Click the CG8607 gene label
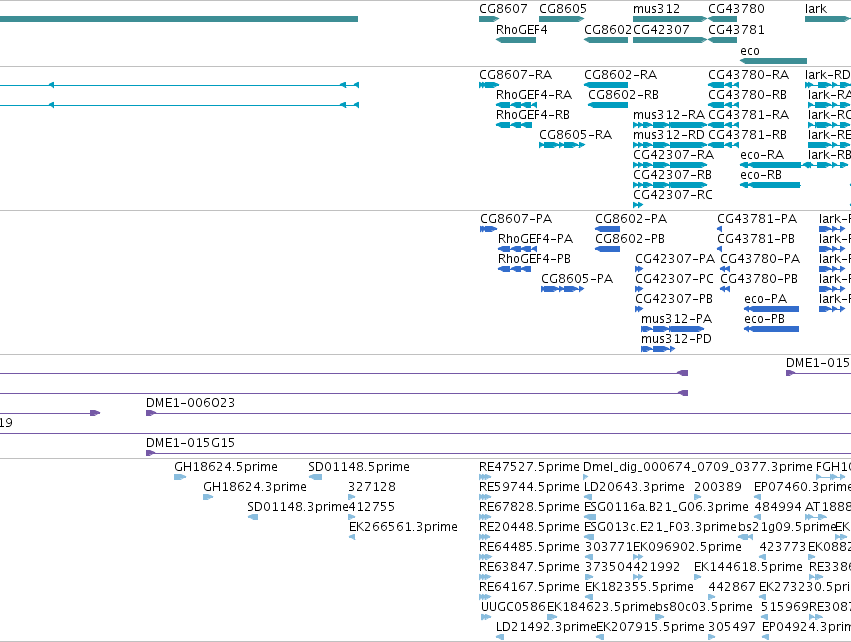 click(x=503, y=9)
